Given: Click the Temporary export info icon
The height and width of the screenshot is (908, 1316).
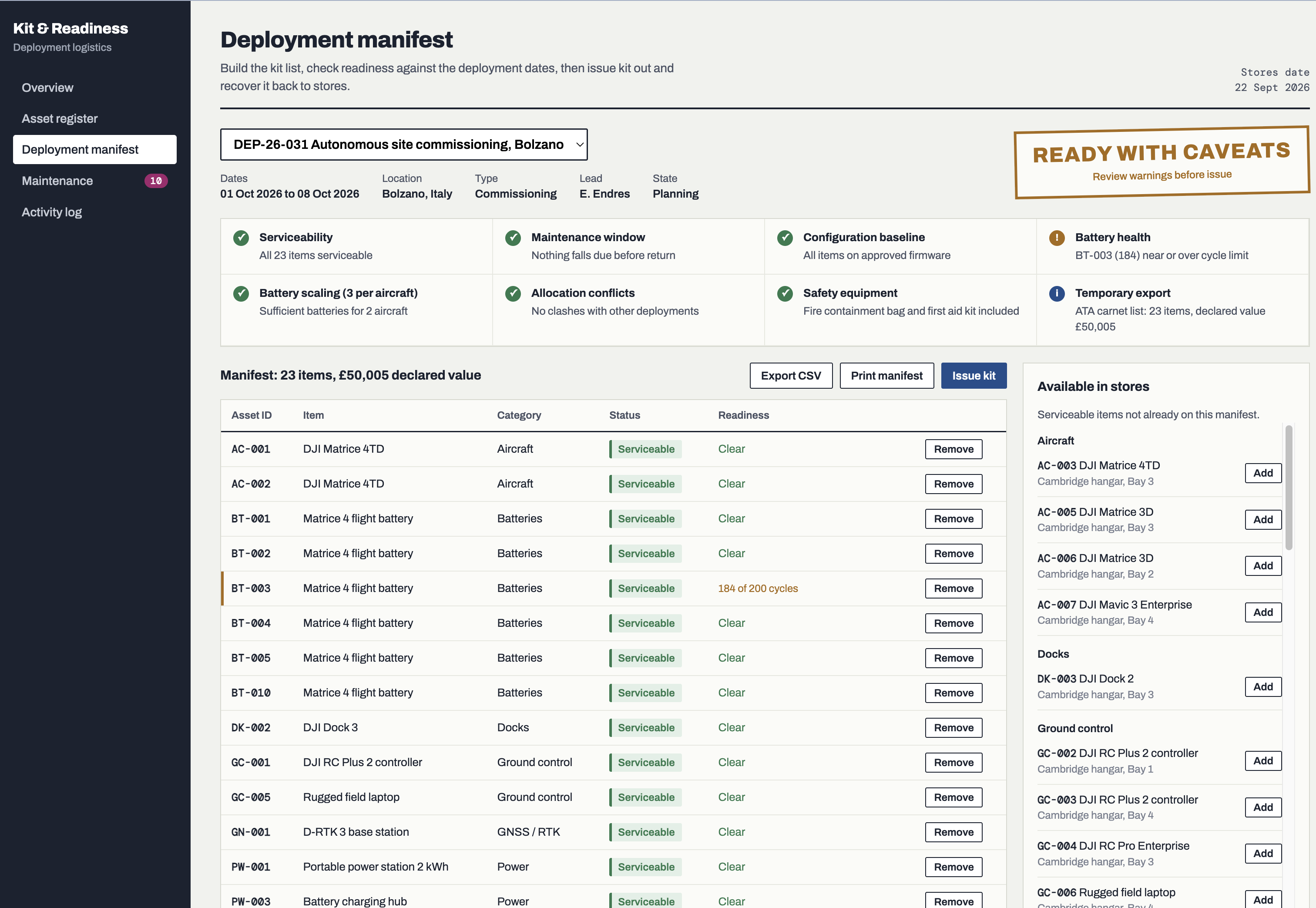Looking at the screenshot, I should coord(1057,293).
